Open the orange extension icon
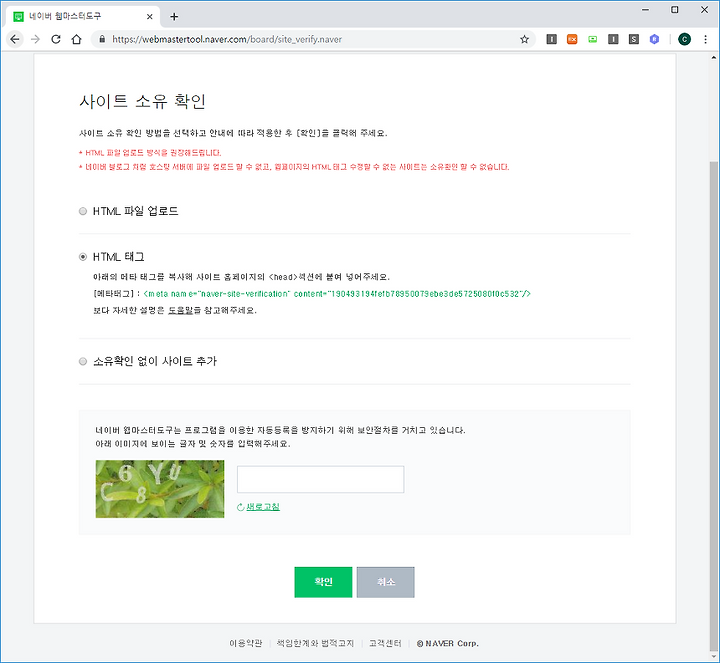720x663 pixels. (x=572, y=39)
